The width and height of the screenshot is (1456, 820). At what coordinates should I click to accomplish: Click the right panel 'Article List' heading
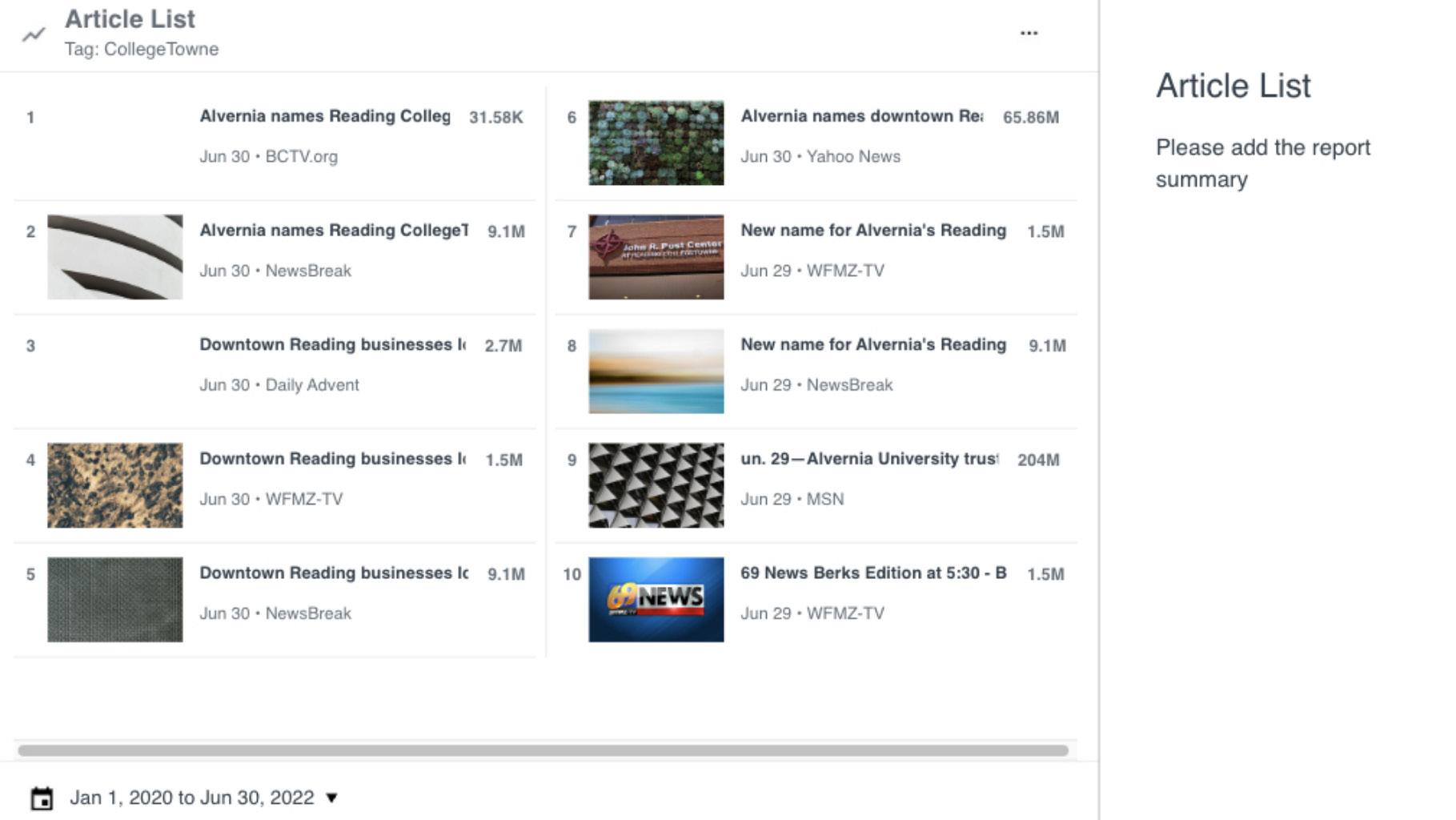pyautogui.click(x=1233, y=86)
